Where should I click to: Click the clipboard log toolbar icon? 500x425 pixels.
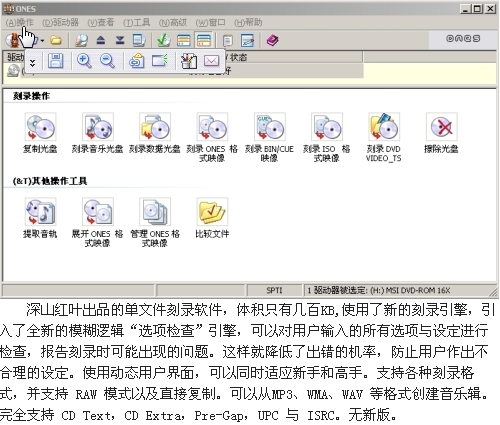[228, 41]
